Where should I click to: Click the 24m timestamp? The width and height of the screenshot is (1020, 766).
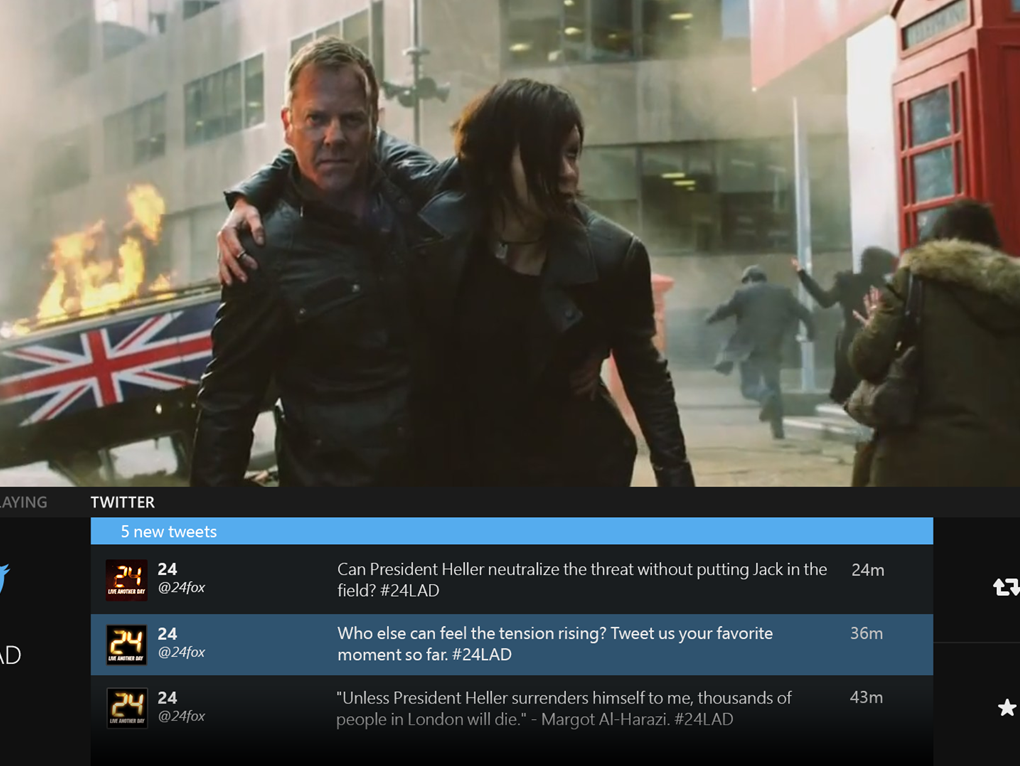(x=868, y=570)
